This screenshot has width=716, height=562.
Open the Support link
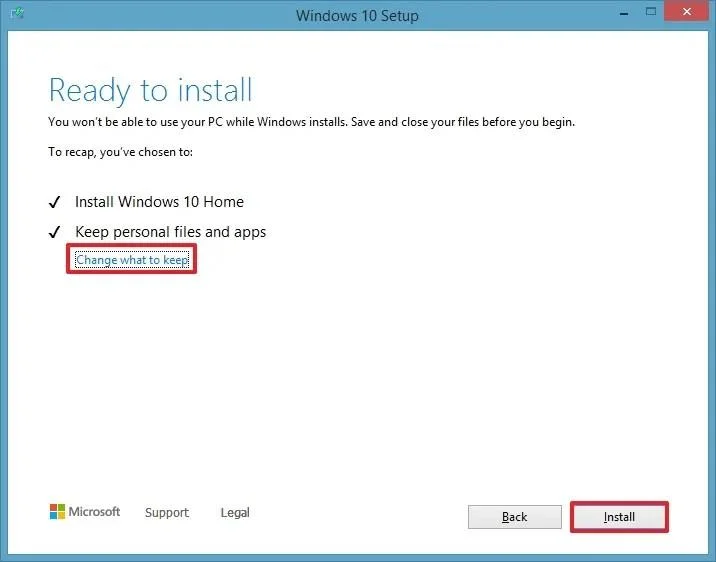tap(167, 512)
